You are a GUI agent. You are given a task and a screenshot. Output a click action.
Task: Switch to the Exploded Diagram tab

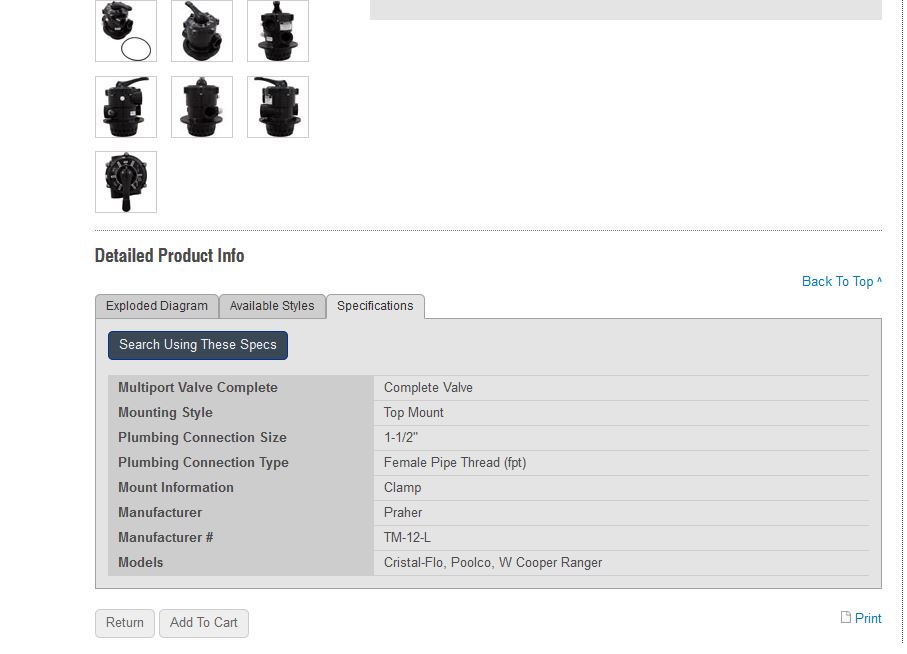tap(156, 306)
